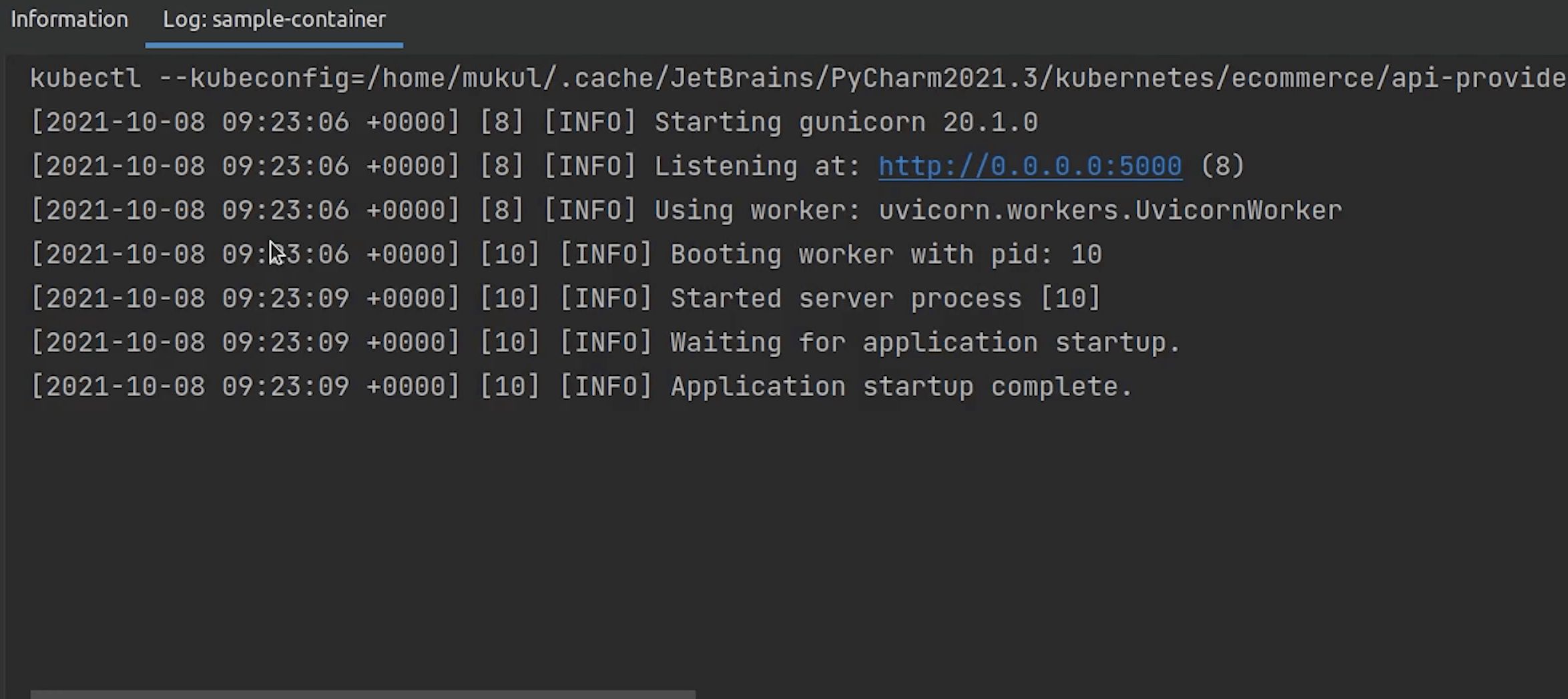Click the [8] pid on the Using worker line
Viewport: 1568px width, 699px height.
(x=502, y=210)
